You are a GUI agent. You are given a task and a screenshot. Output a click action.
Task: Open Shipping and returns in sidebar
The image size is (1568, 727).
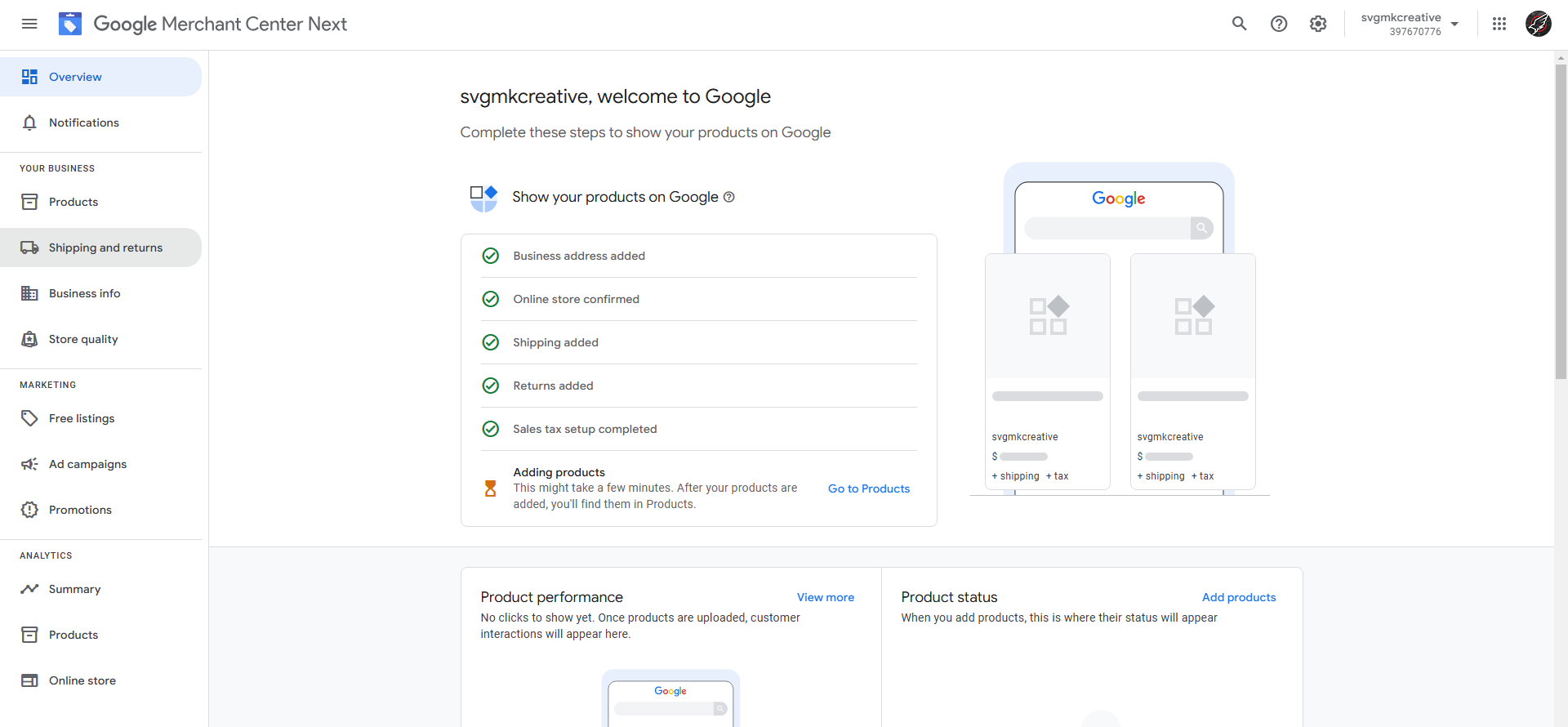coord(105,248)
